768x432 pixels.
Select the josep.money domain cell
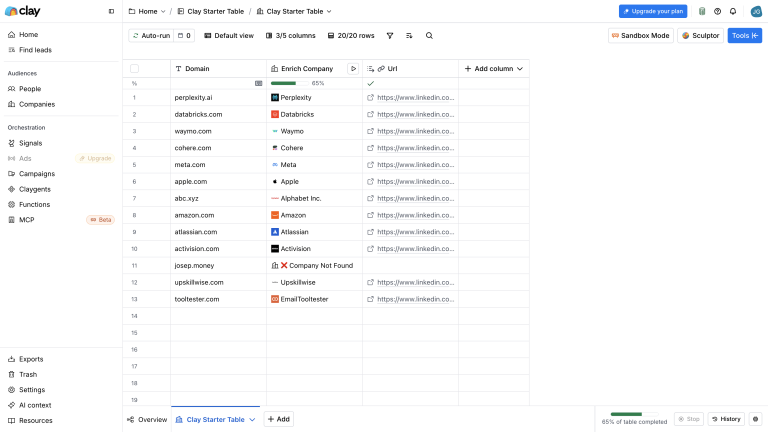point(218,265)
